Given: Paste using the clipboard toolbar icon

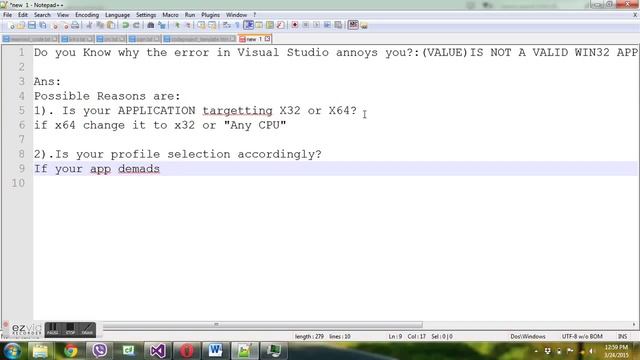Looking at the screenshot, I should point(111,25).
